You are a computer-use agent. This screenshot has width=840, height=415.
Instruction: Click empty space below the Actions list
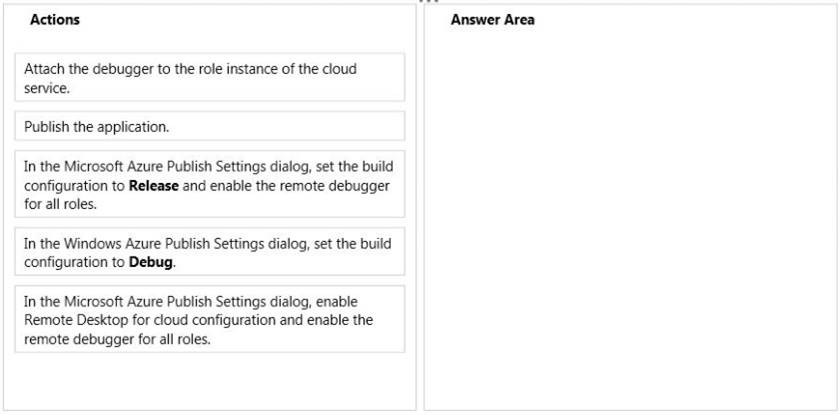click(x=209, y=381)
